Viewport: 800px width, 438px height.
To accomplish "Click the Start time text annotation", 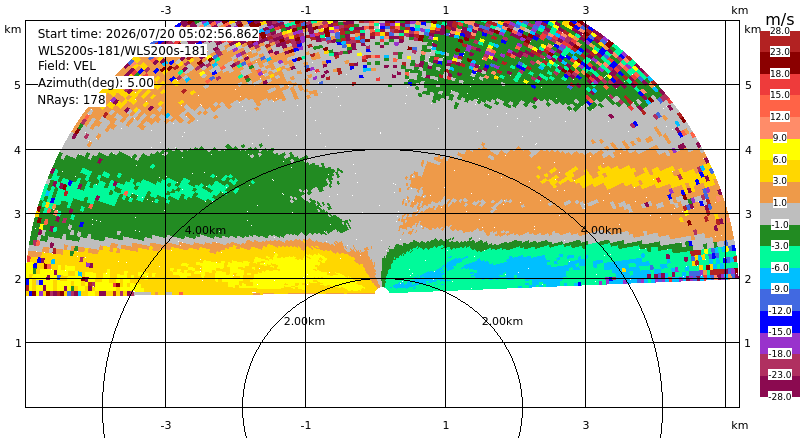I will coord(148,34).
